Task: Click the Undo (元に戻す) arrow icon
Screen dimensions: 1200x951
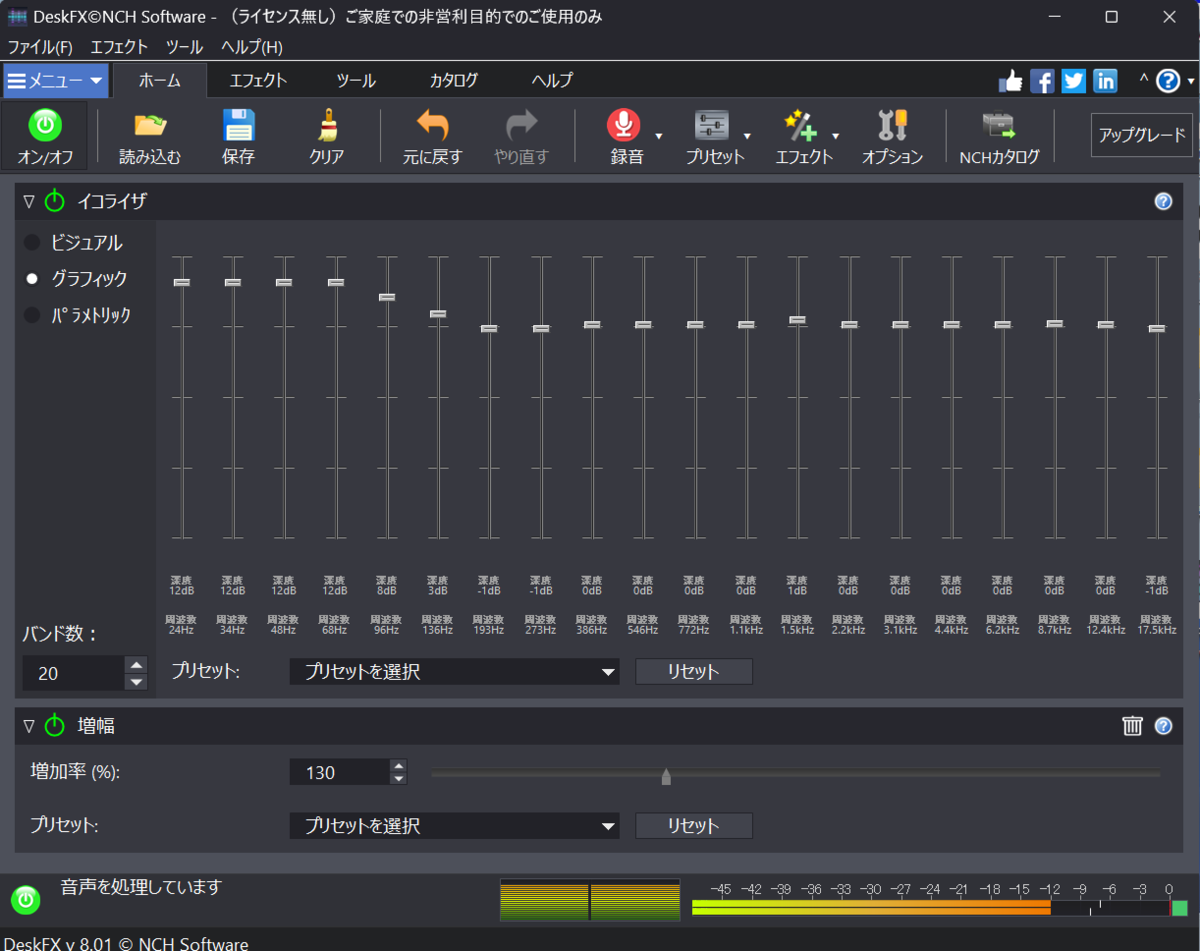Action: [433, 126]
